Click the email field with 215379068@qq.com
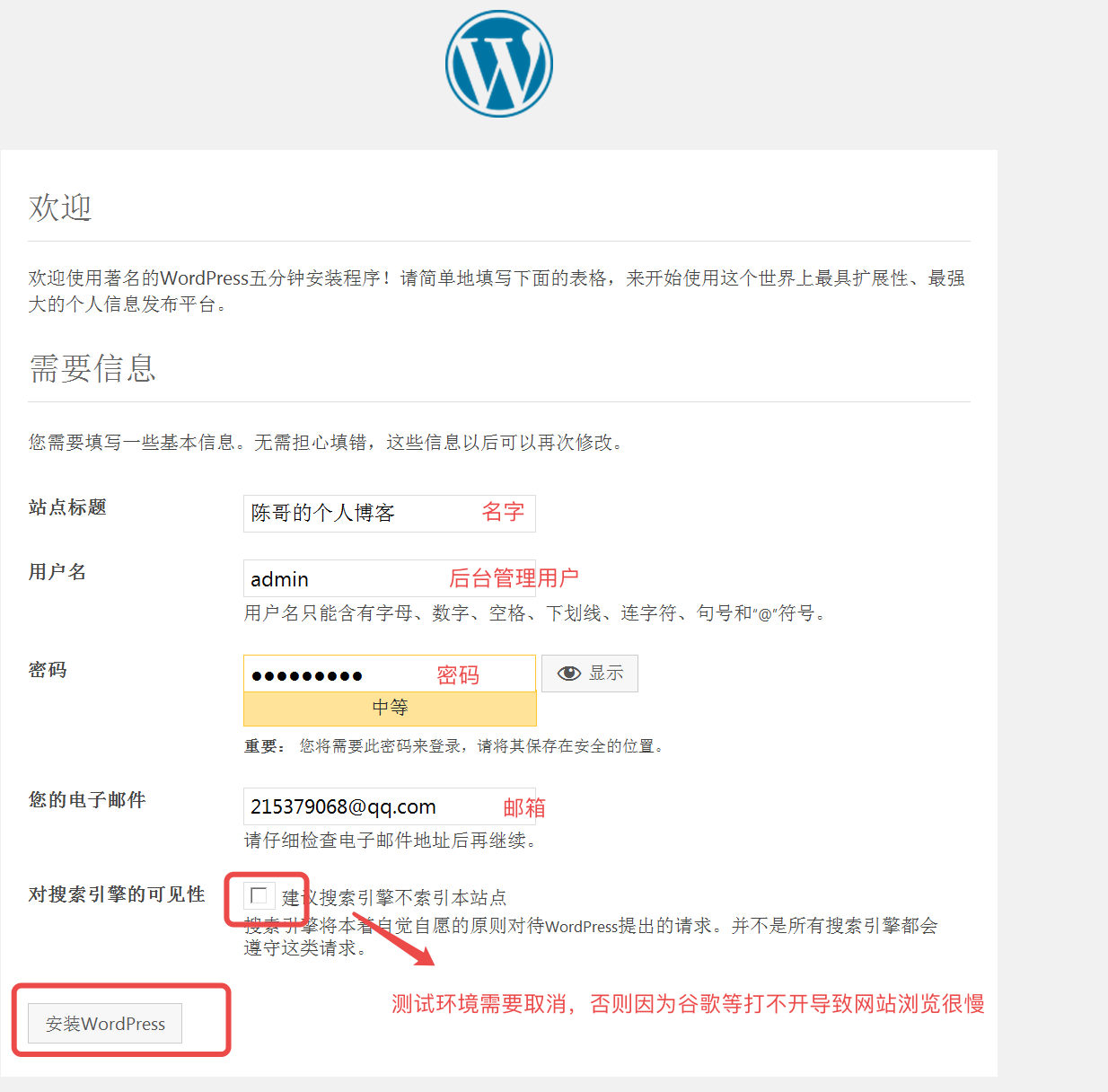Viewport: 1108px width, 1092px height. pyautogui.click(x=390, y=806)
